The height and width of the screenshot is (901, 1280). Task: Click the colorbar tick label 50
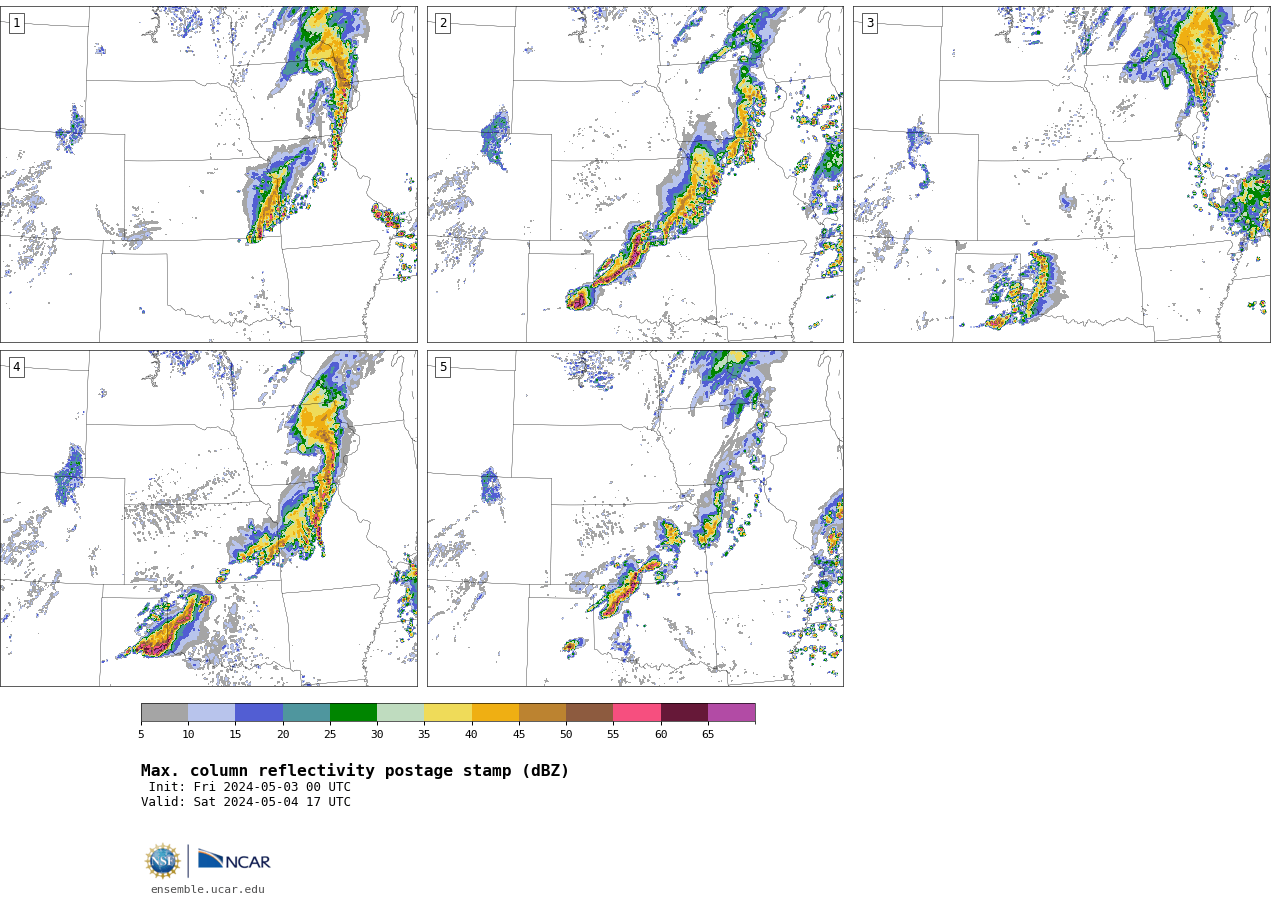click(566, 735)
